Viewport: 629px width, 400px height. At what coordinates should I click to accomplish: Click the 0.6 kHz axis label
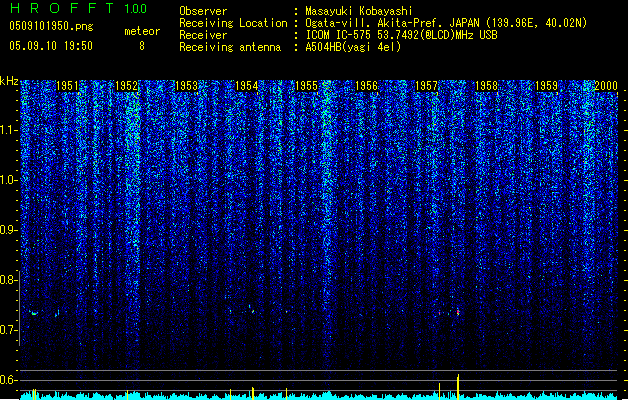pos(7,380)
